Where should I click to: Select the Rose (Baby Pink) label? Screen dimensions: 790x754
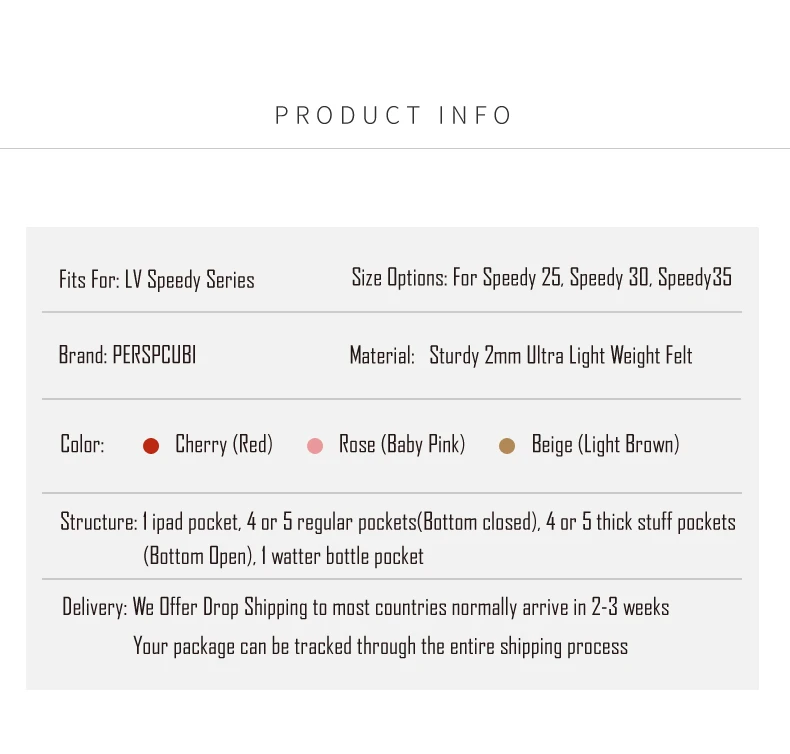[x=402, y=444]
